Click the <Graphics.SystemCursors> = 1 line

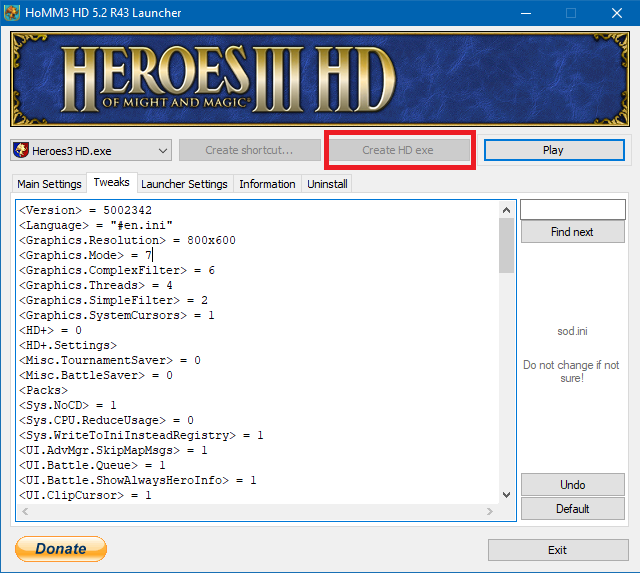(x=117, y=315)
